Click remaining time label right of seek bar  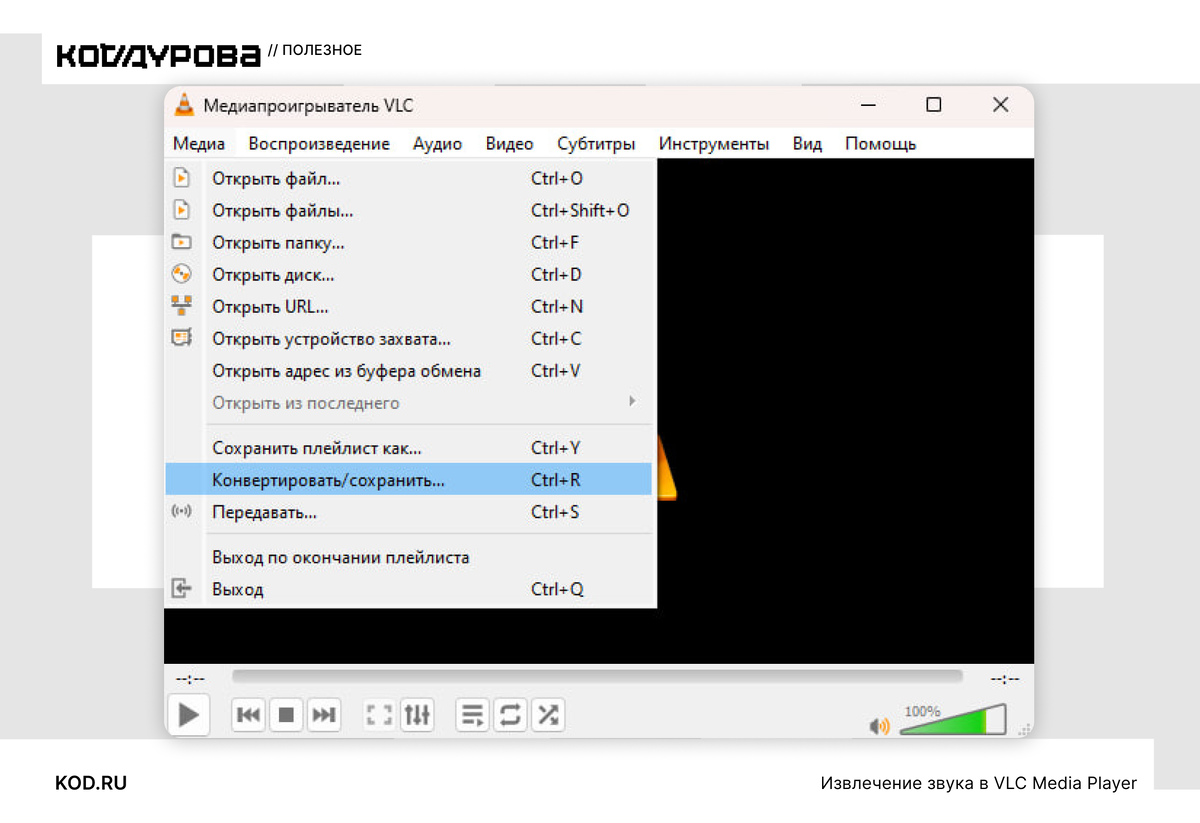tap(1004, 678)
